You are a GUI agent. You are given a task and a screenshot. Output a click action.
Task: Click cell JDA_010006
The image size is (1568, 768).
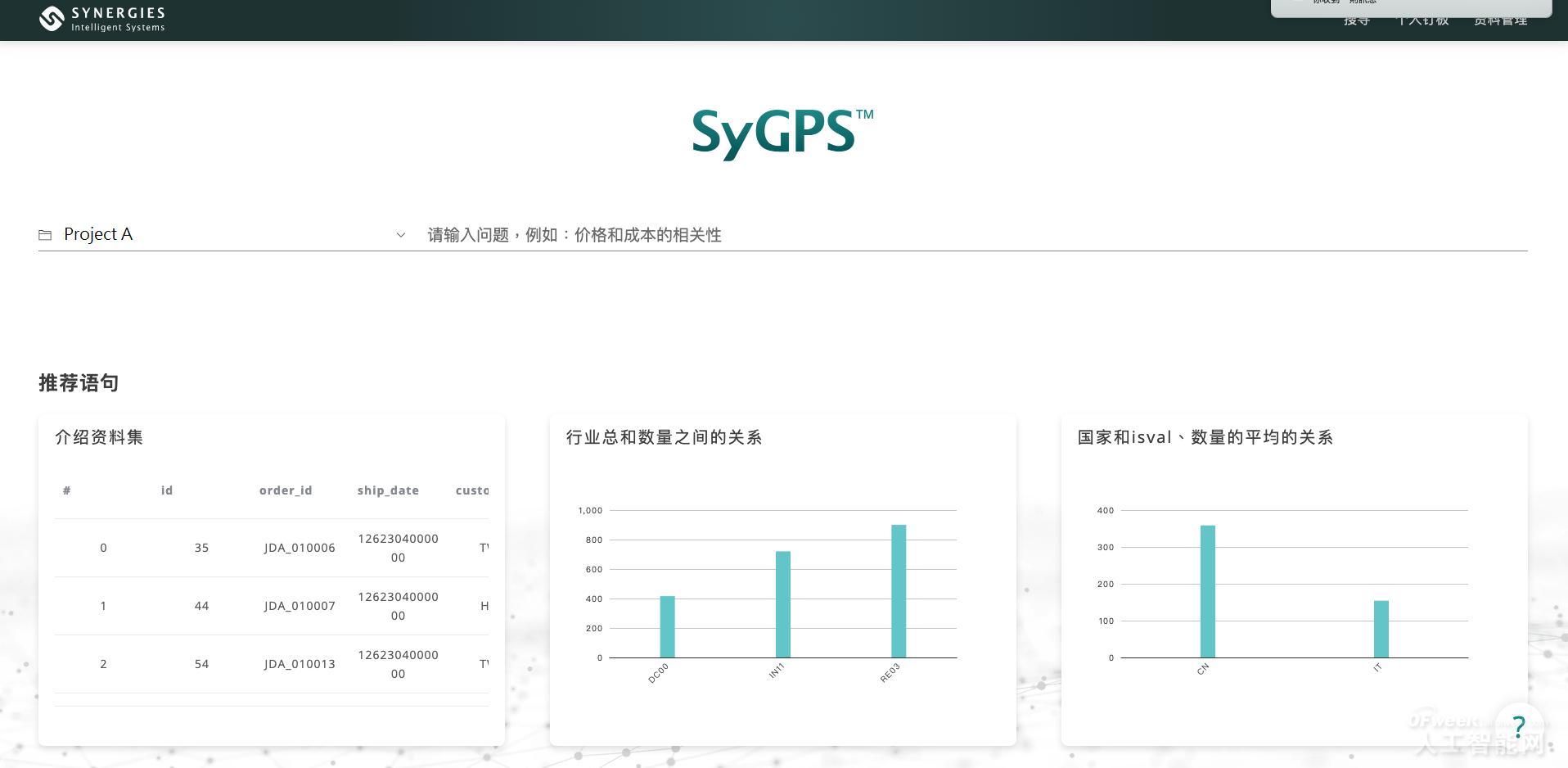point(300,548)
